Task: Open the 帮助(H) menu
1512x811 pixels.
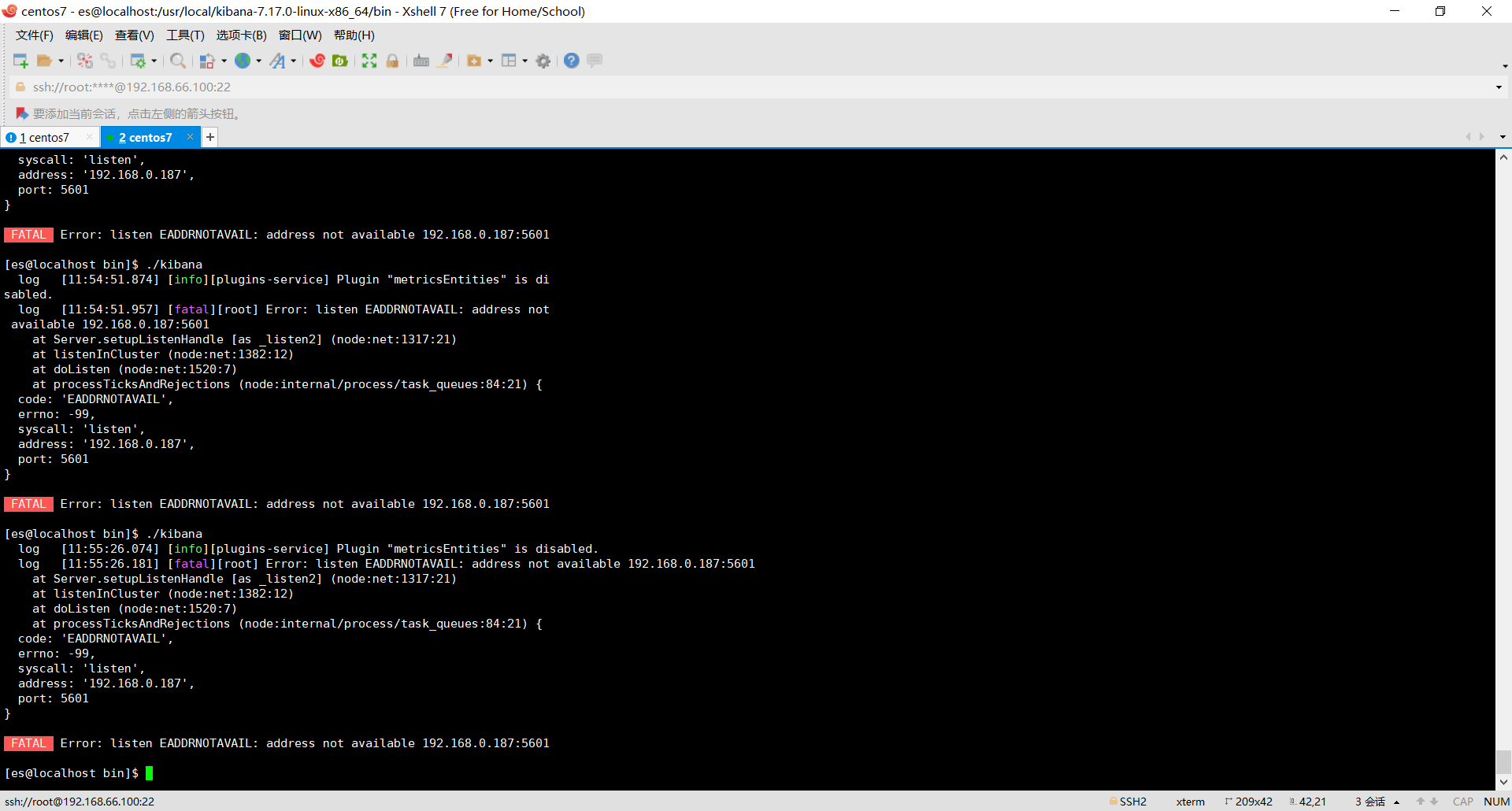Action: pos(354,35)
